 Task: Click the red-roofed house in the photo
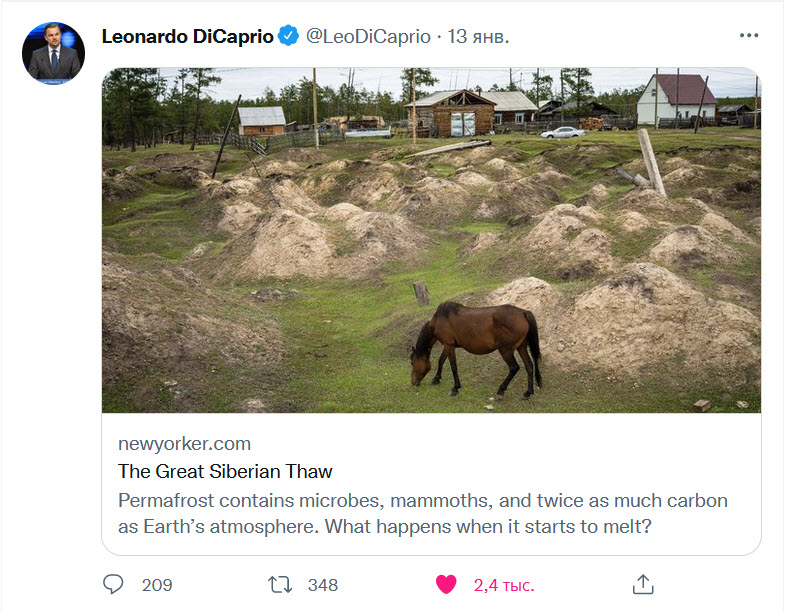[677, 99]
